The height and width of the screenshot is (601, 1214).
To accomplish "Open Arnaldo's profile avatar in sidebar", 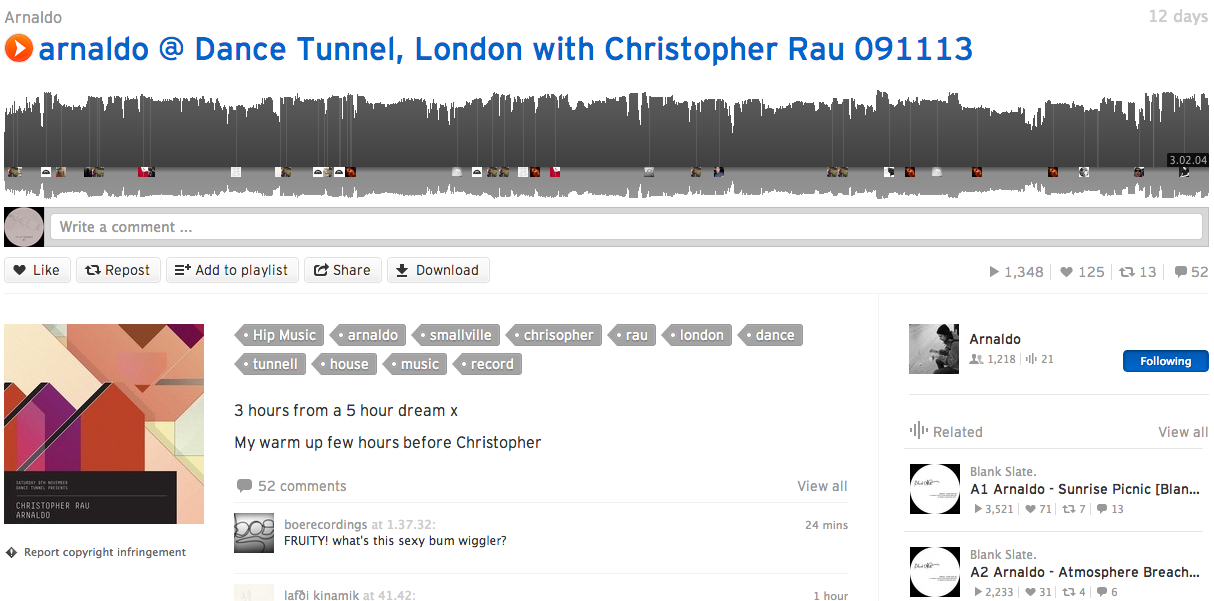I will click(934, 349).
